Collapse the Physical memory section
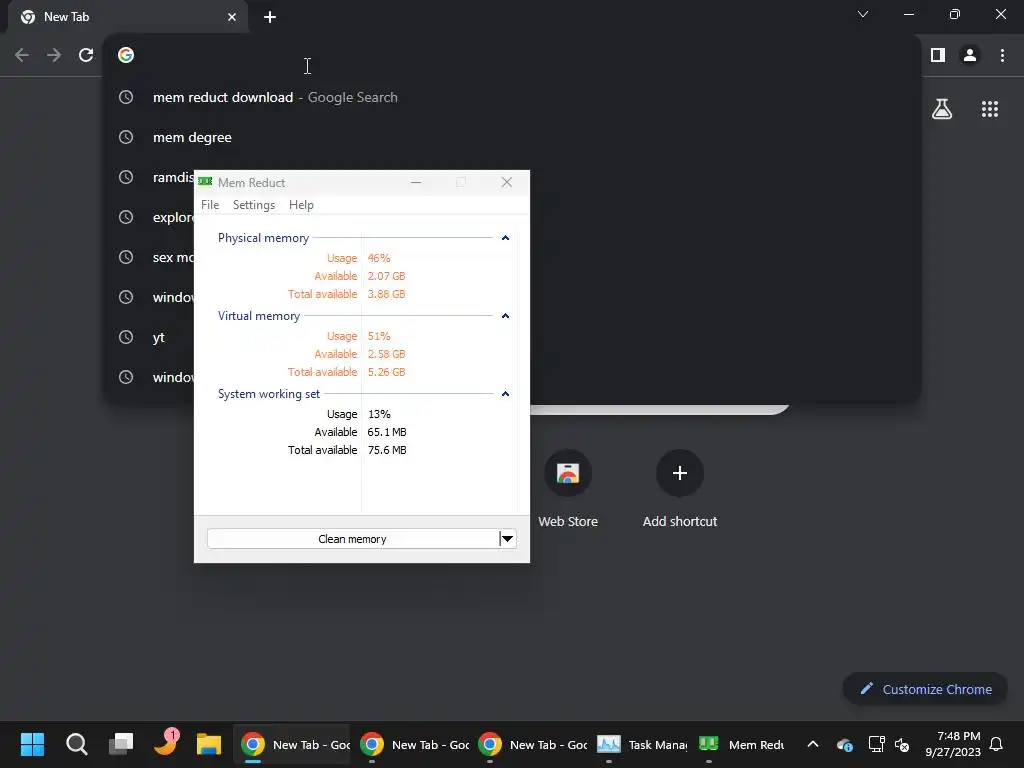Viewport: 1024px width, 768px height. (505, 238)
